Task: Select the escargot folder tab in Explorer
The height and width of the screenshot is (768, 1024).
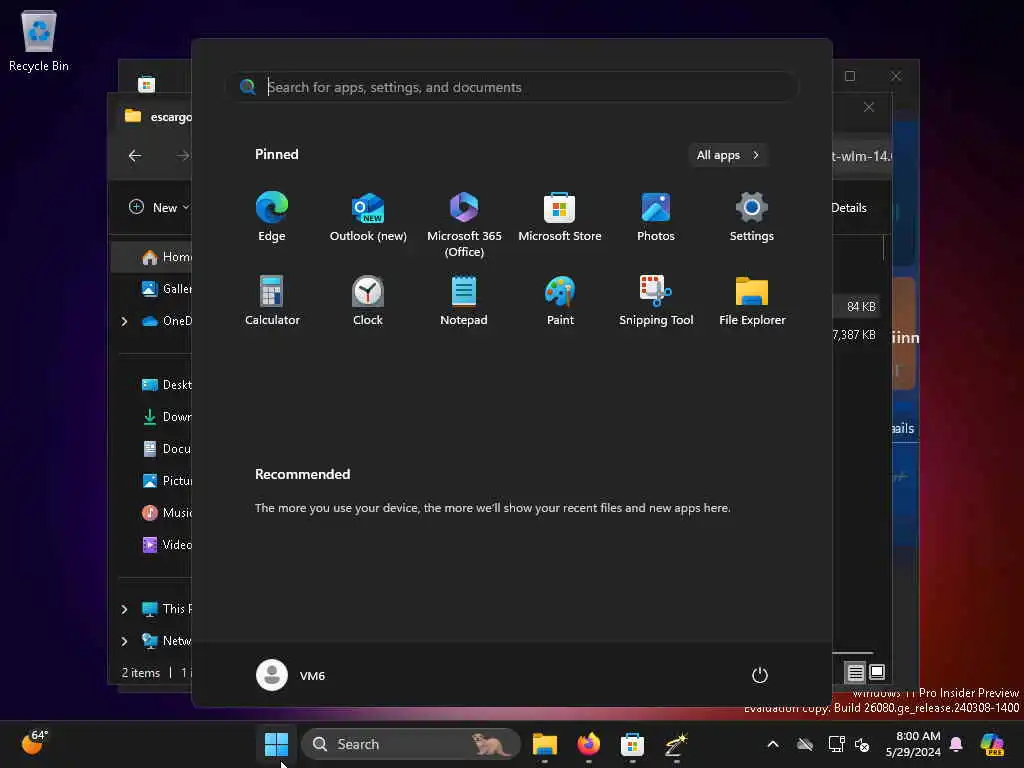Action: click(159, 116)
